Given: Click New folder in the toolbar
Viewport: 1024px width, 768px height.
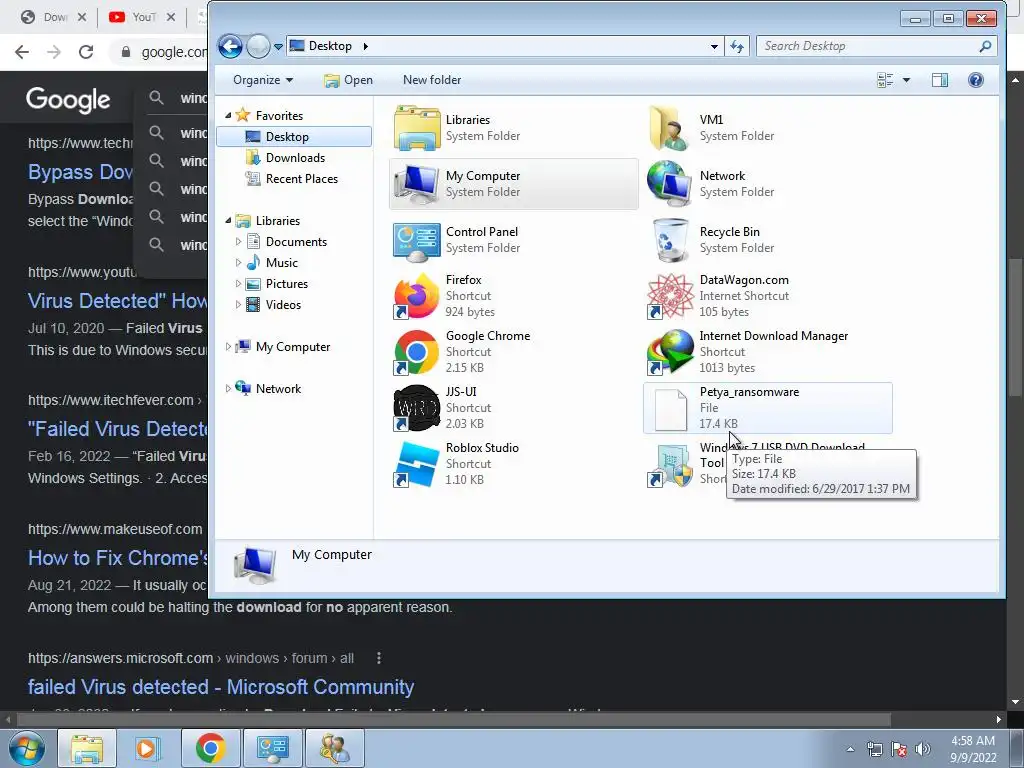Looking at the screenshot, I should (432, 80).
